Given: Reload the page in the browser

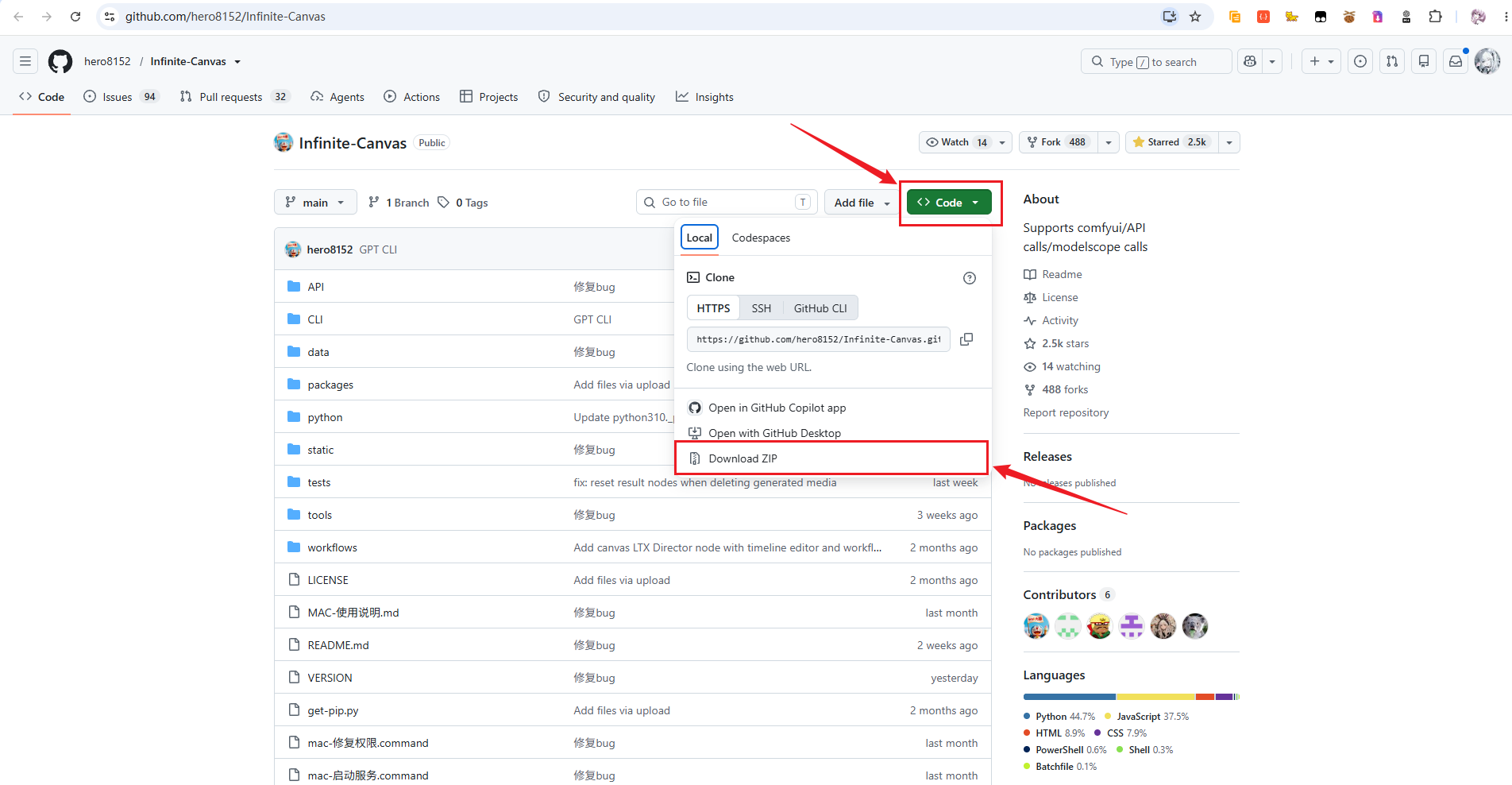Looking at the screenshot, I should point(75,17).
